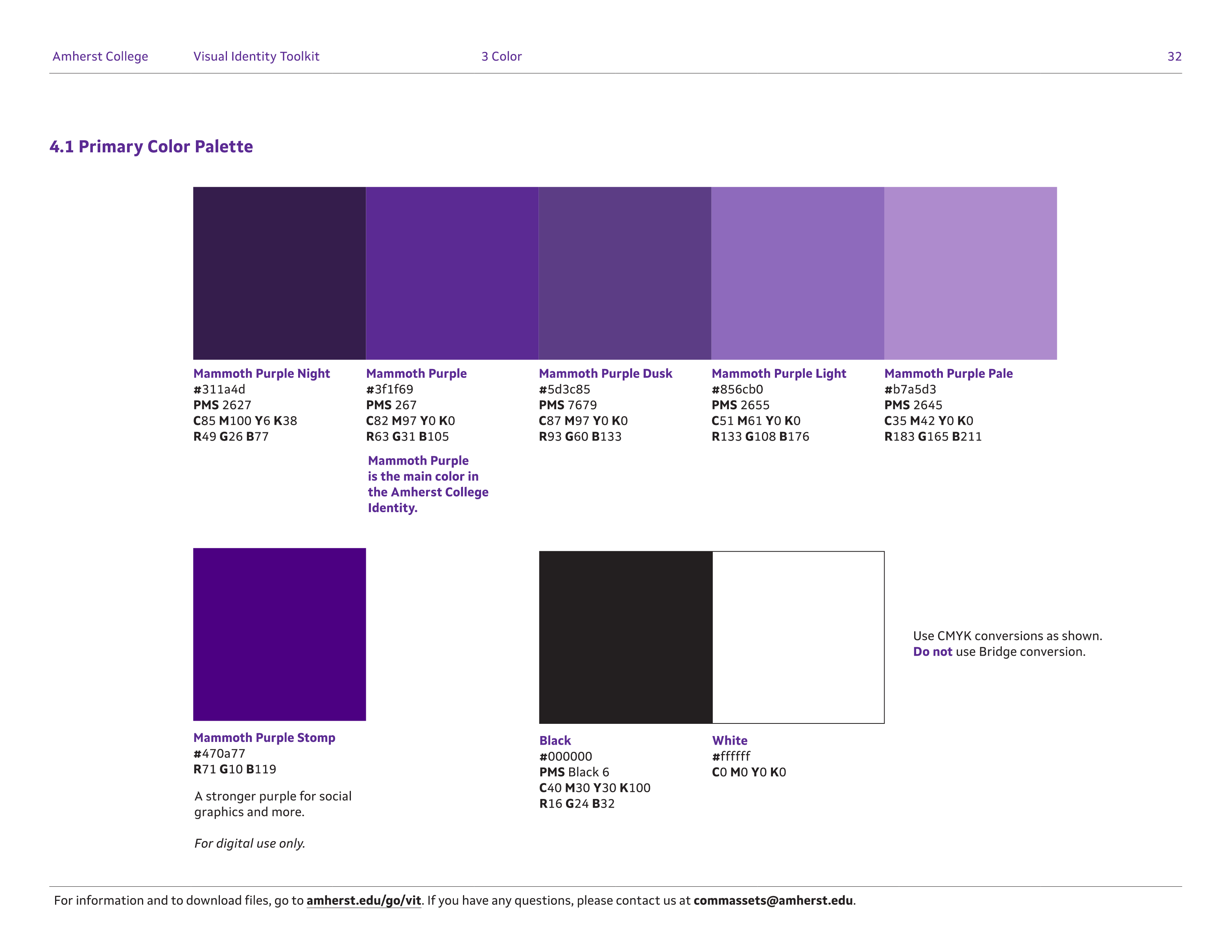Image resolution: width=1232 pixels, height=952 pixels.
Task: Click 'C85 M100 Y6 K38' CMYK value
Action: (245, 421)
